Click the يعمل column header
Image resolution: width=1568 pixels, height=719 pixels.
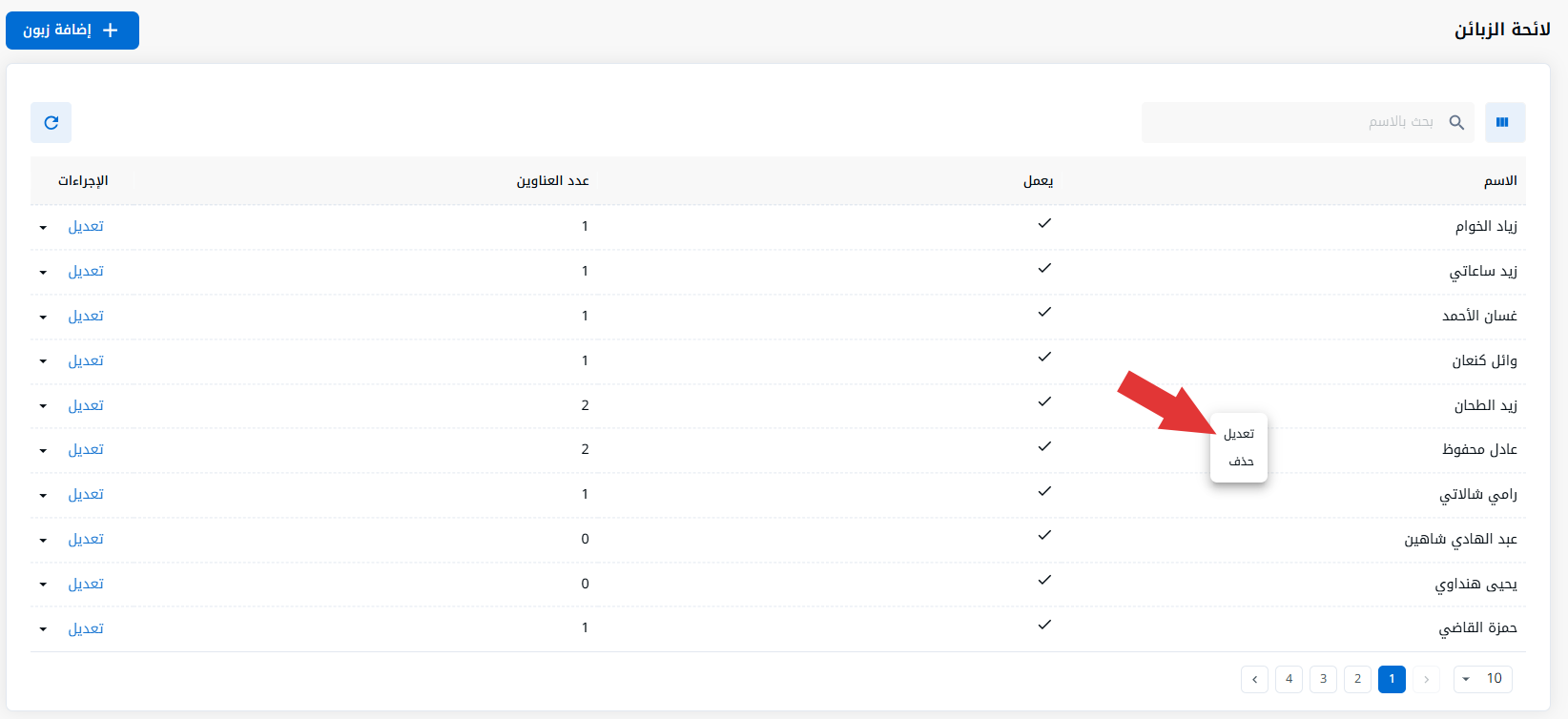point(1039,181)
